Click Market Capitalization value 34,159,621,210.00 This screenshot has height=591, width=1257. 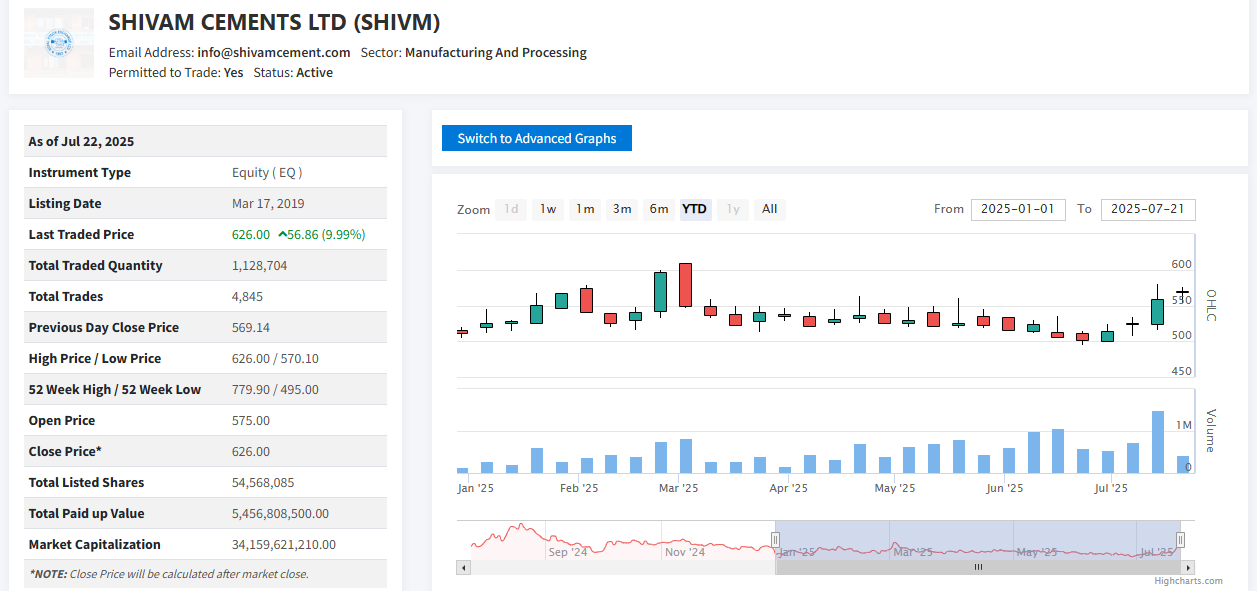[284, 544]
